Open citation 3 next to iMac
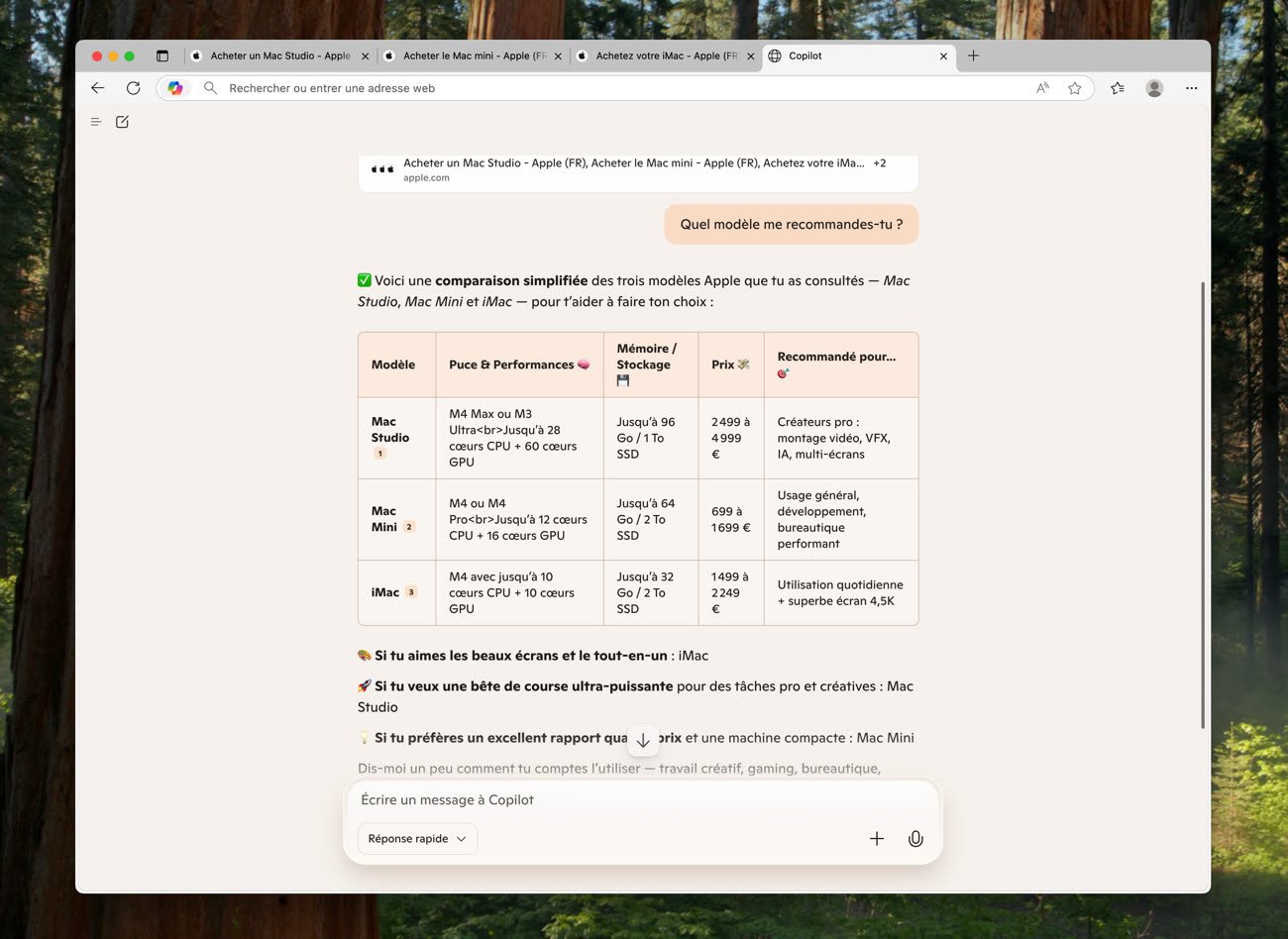 (x=411, y=592)
